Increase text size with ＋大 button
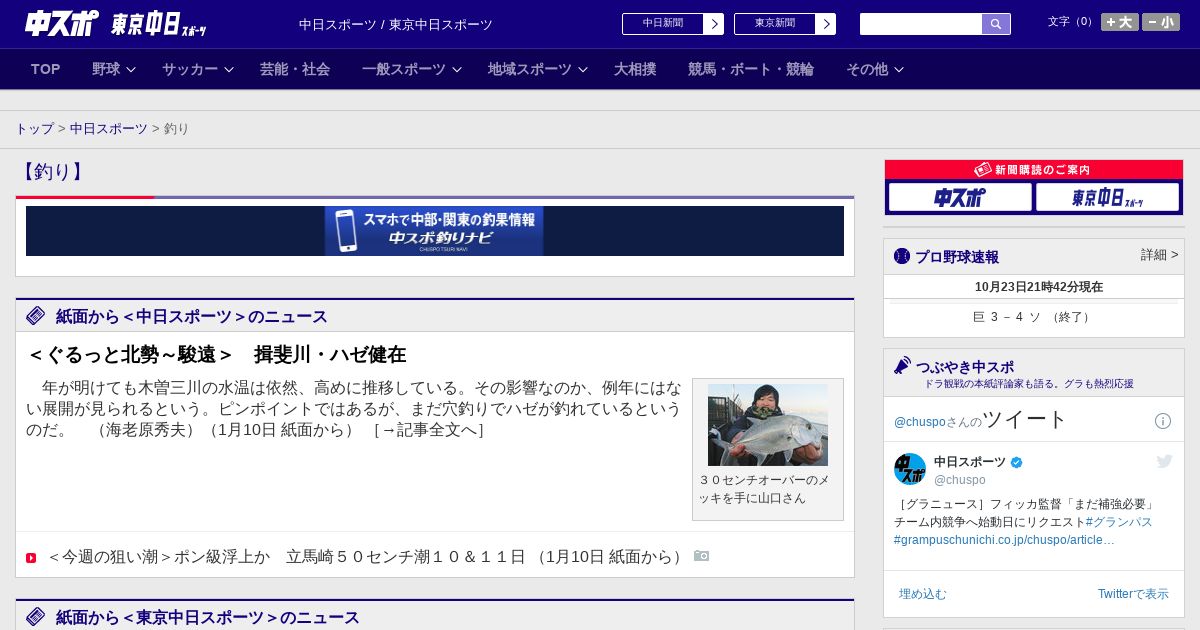Viewport: 1200px width, 630px height. (x=1120, y=22)
